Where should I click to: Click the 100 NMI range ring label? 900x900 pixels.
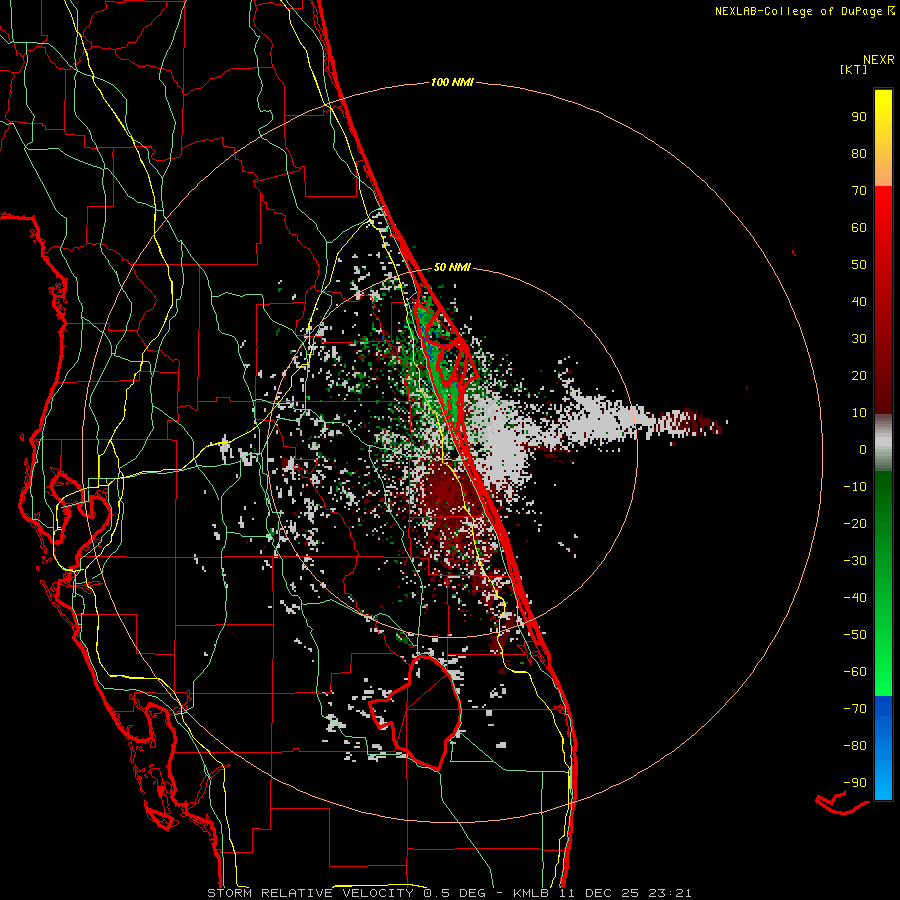point(452,83)
